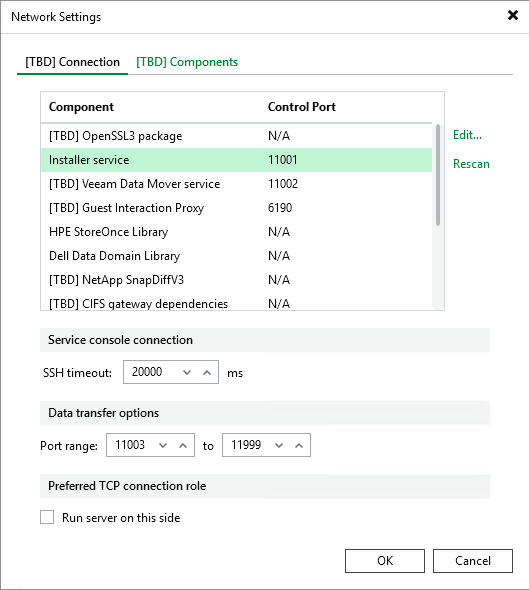
Task: Select the [TBD] Connection tab
Action: click(73, 62)
